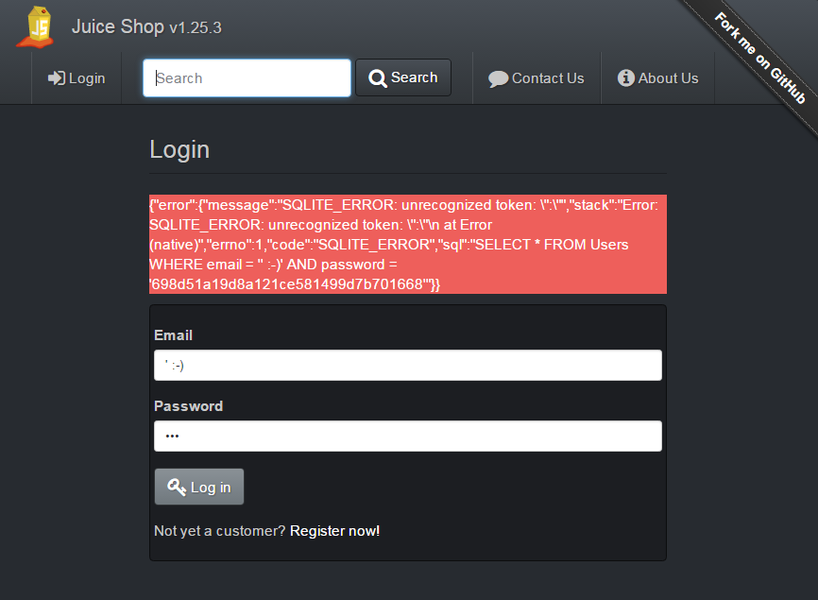Click the speech bubble icon for Contact Us

click(498, 79)
